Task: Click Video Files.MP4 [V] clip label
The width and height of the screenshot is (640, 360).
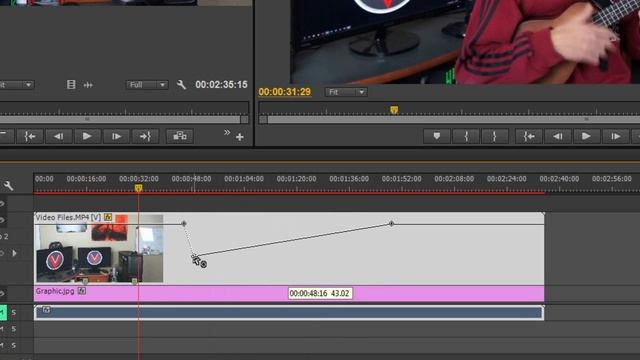Action: 68,218
